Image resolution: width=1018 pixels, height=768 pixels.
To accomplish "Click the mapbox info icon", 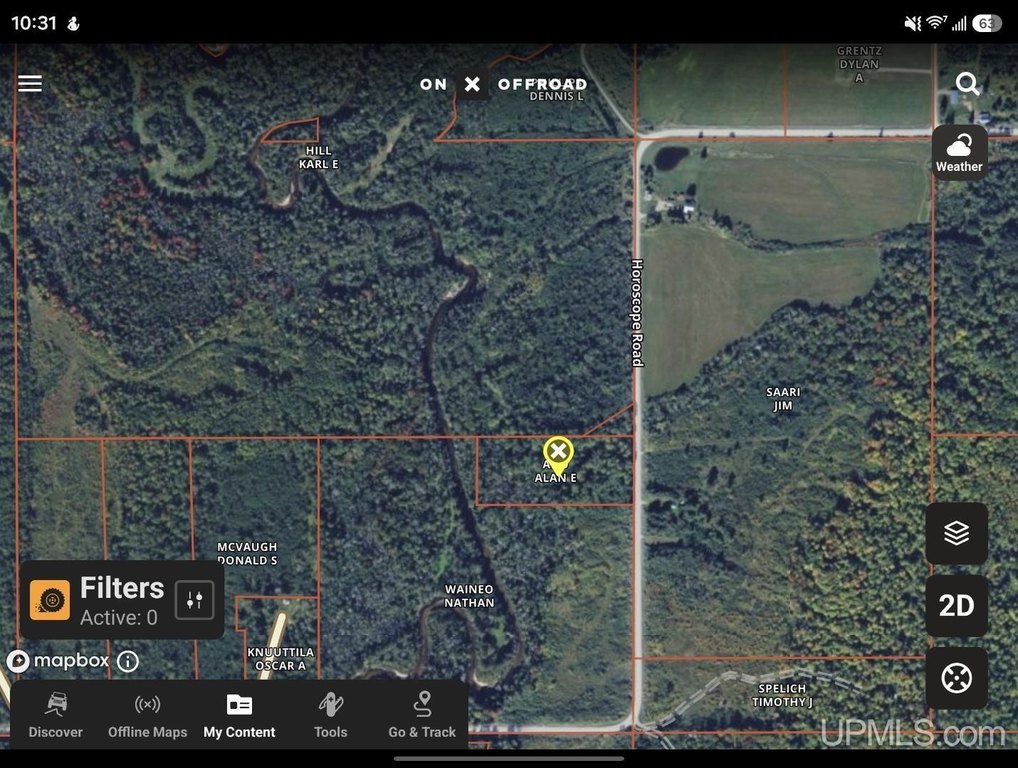I will 128,662.
